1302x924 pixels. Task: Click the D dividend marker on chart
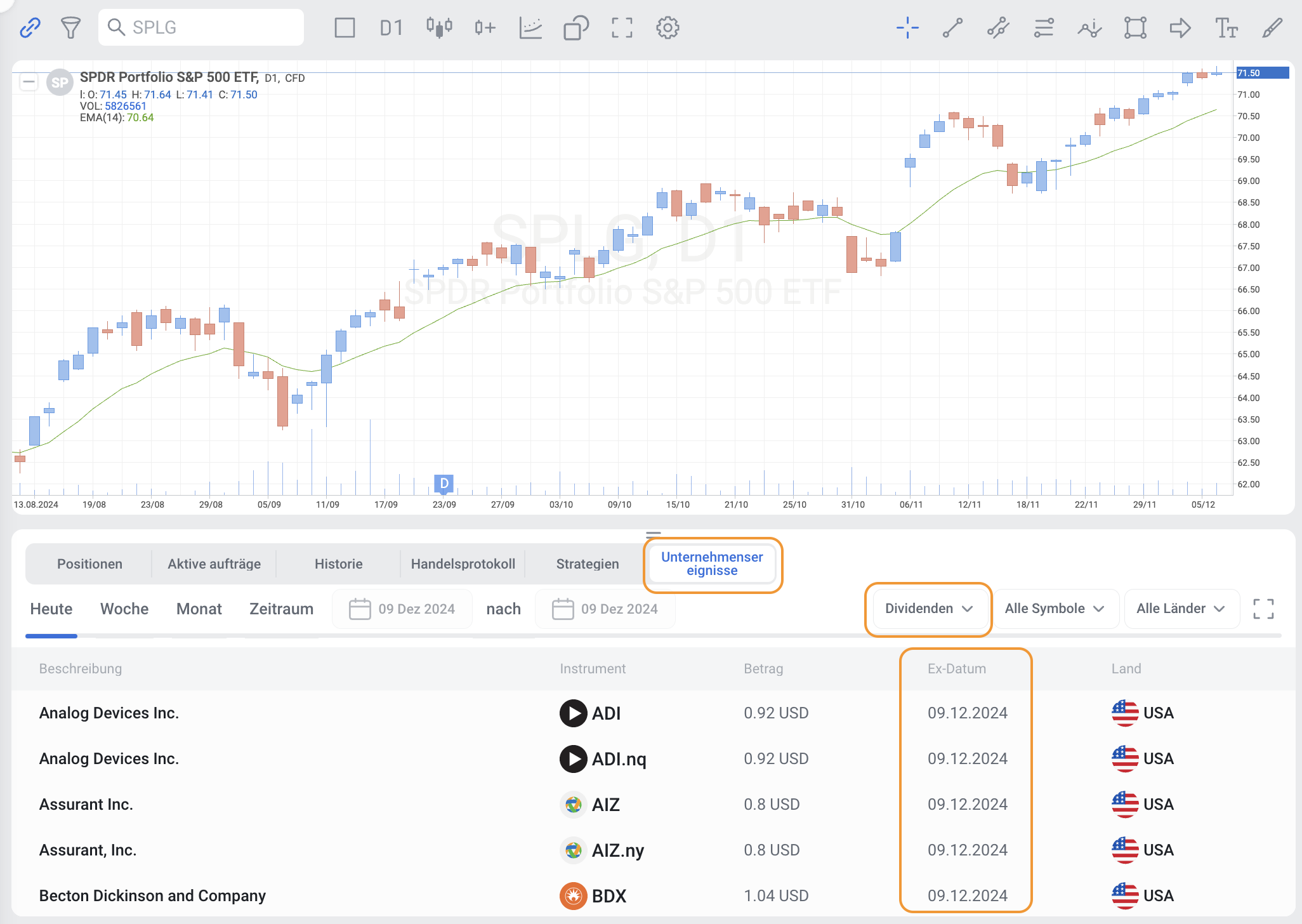click(444, 484)
